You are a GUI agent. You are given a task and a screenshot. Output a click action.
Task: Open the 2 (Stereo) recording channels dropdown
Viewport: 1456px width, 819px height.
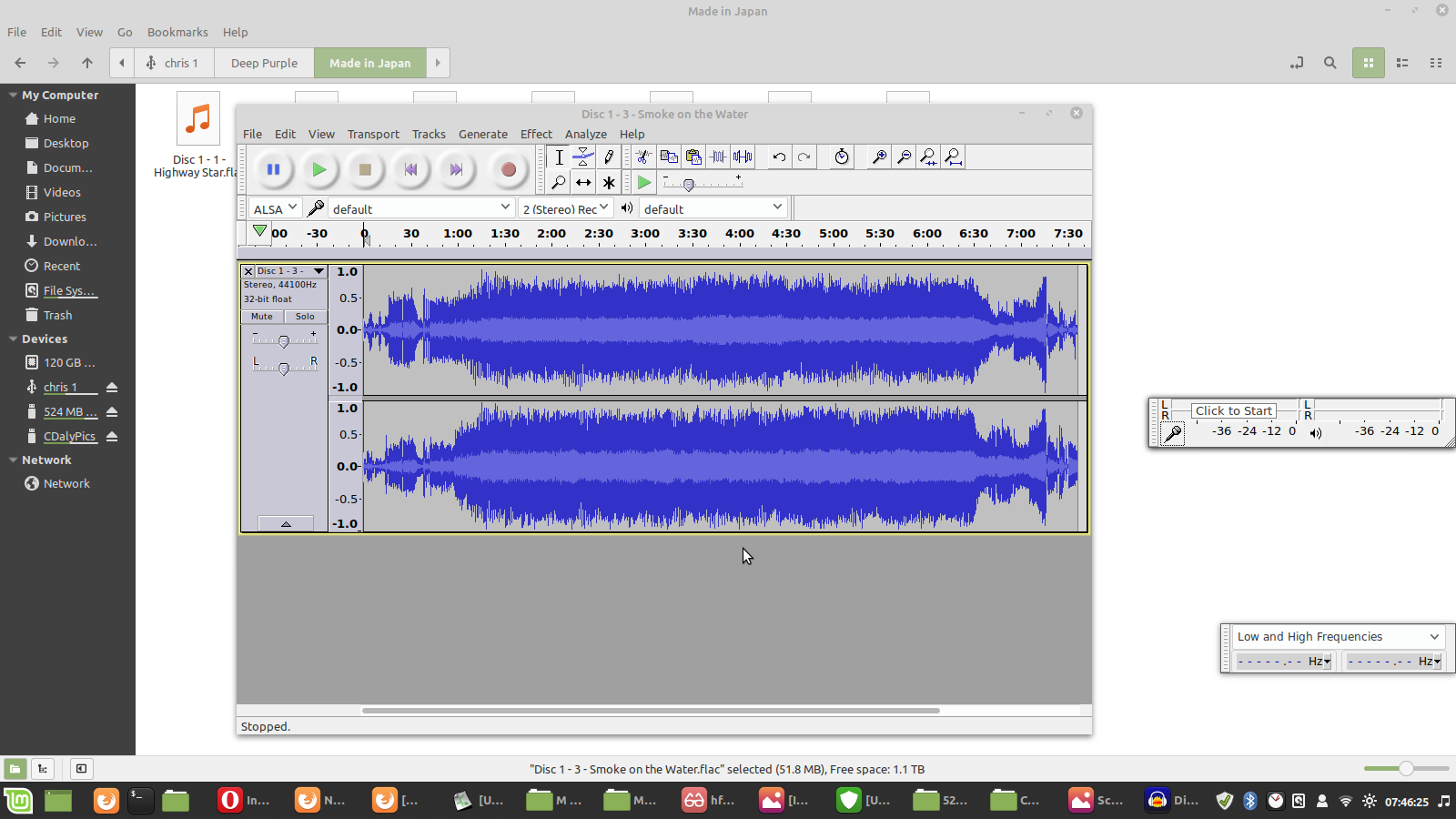(x=565, y=208)
